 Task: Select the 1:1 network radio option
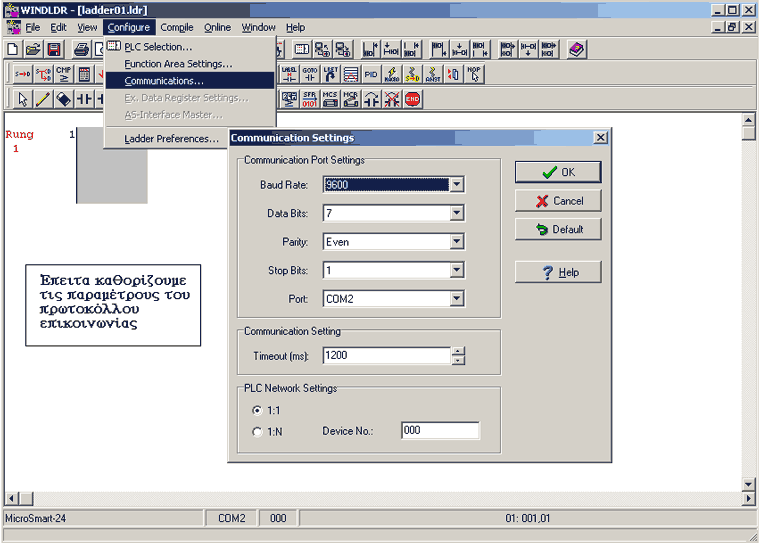tap(258, 410)
